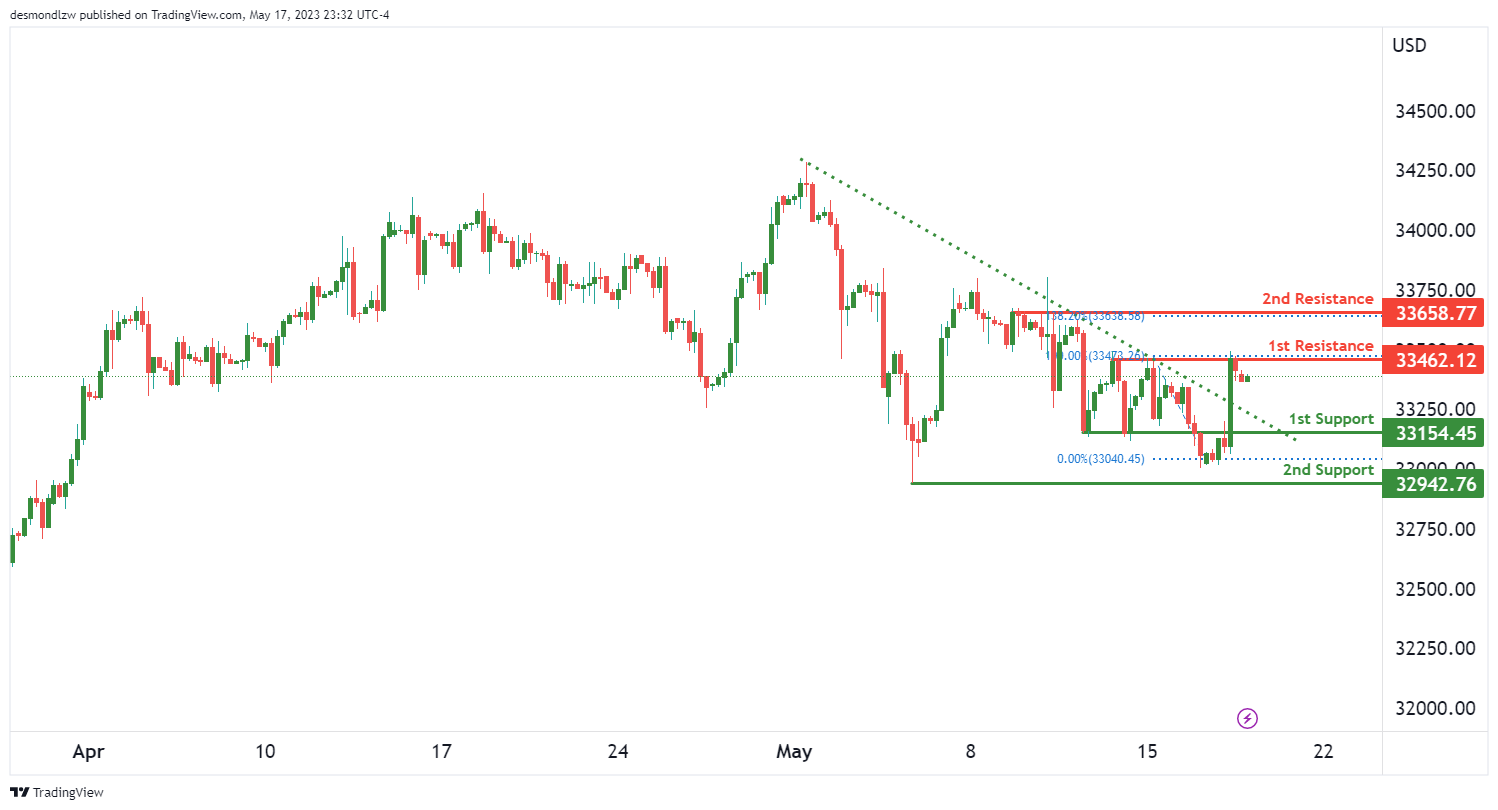Screen dimensions: 1498x810
Task: Click the purple lightning bolt event icon
Action: 1247,718
